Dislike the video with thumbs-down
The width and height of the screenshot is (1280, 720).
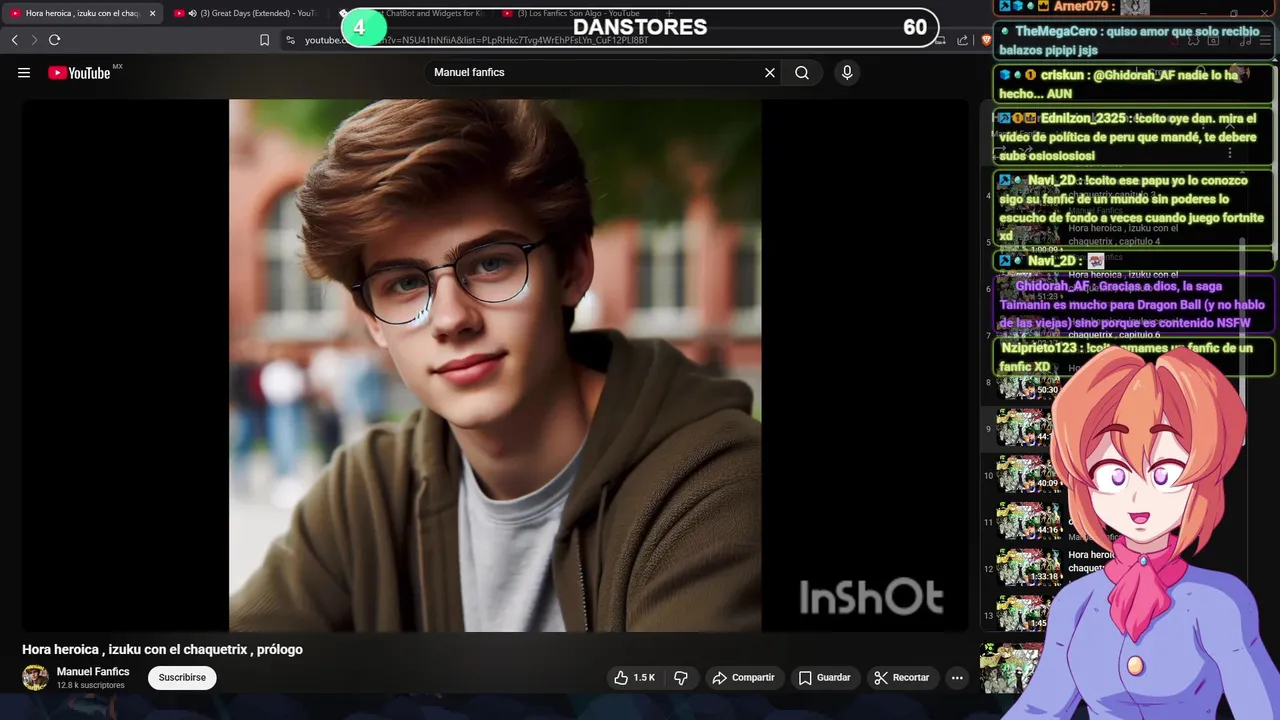click(x=681, y=677)
